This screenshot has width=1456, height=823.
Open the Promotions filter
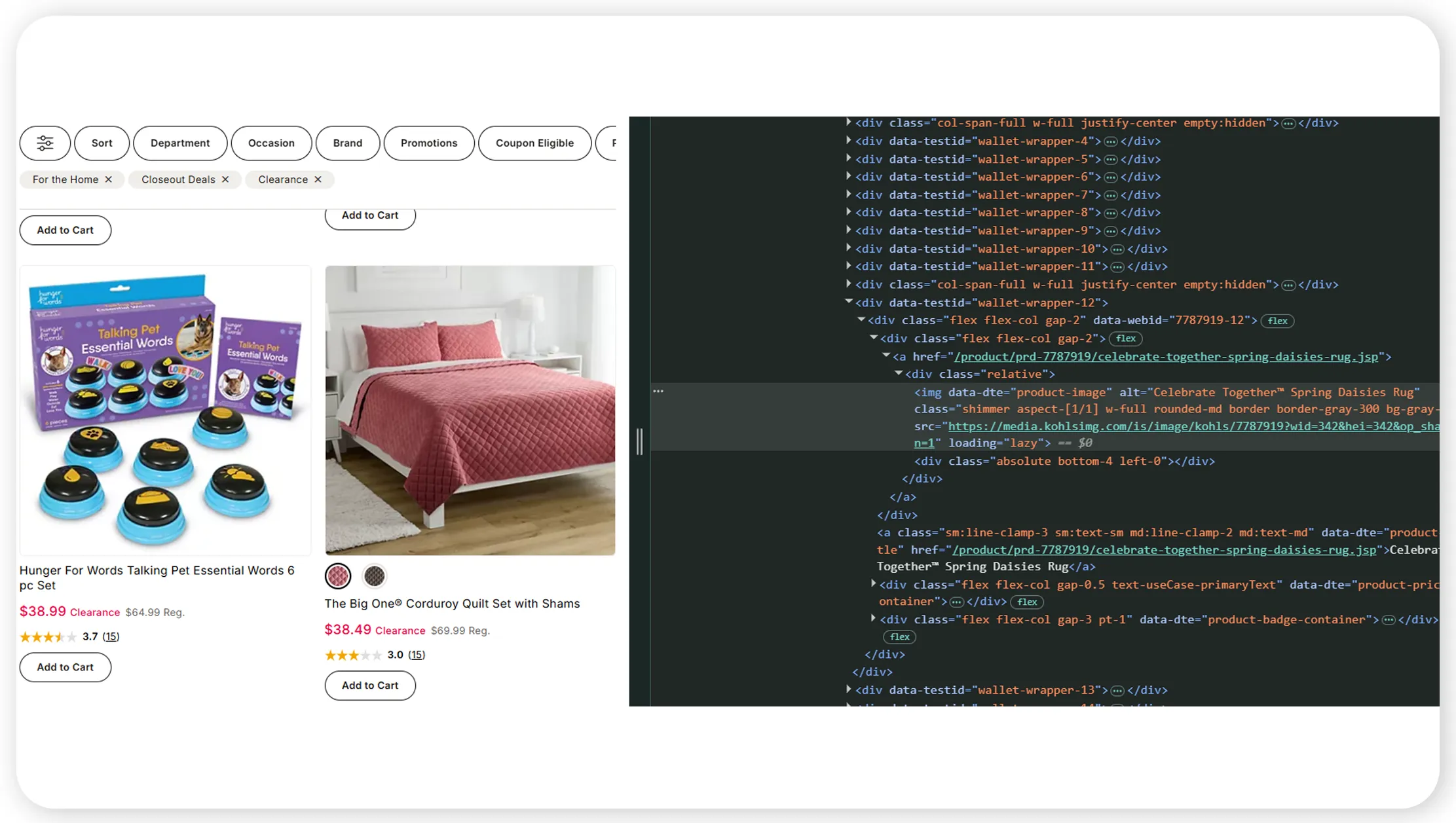click(x=429, y=143)
